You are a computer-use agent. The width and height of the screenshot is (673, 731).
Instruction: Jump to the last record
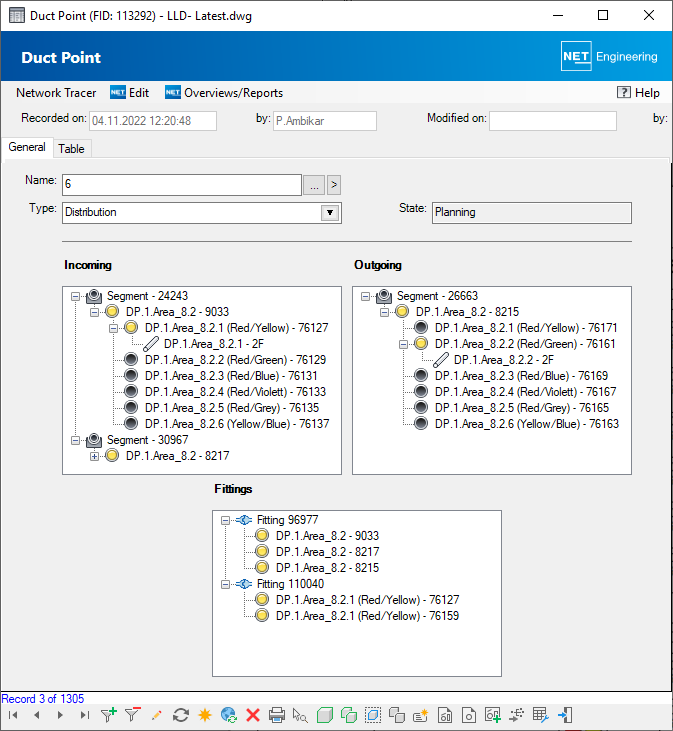point(84,715)
